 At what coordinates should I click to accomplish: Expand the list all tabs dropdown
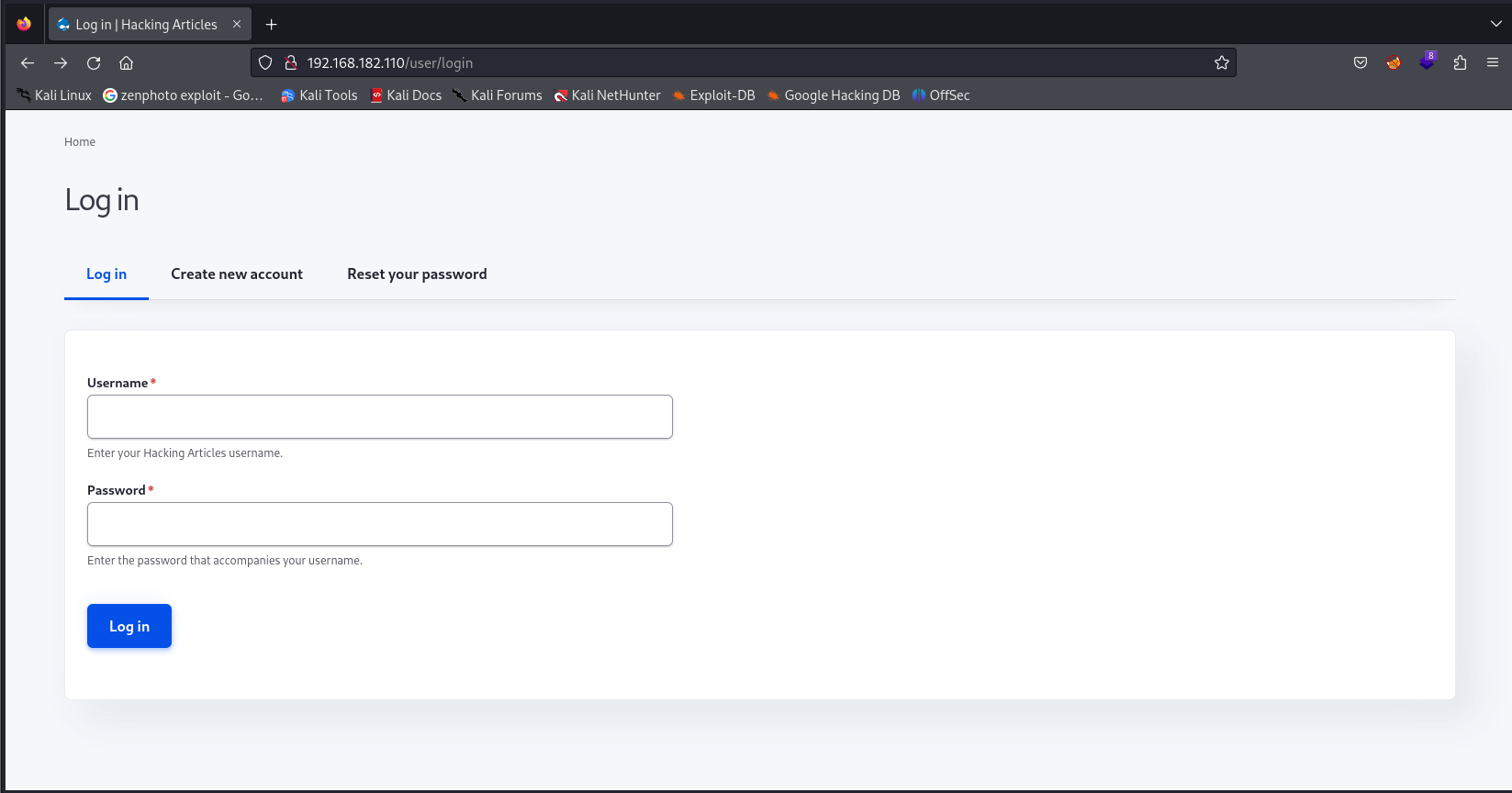[1495, 25]
